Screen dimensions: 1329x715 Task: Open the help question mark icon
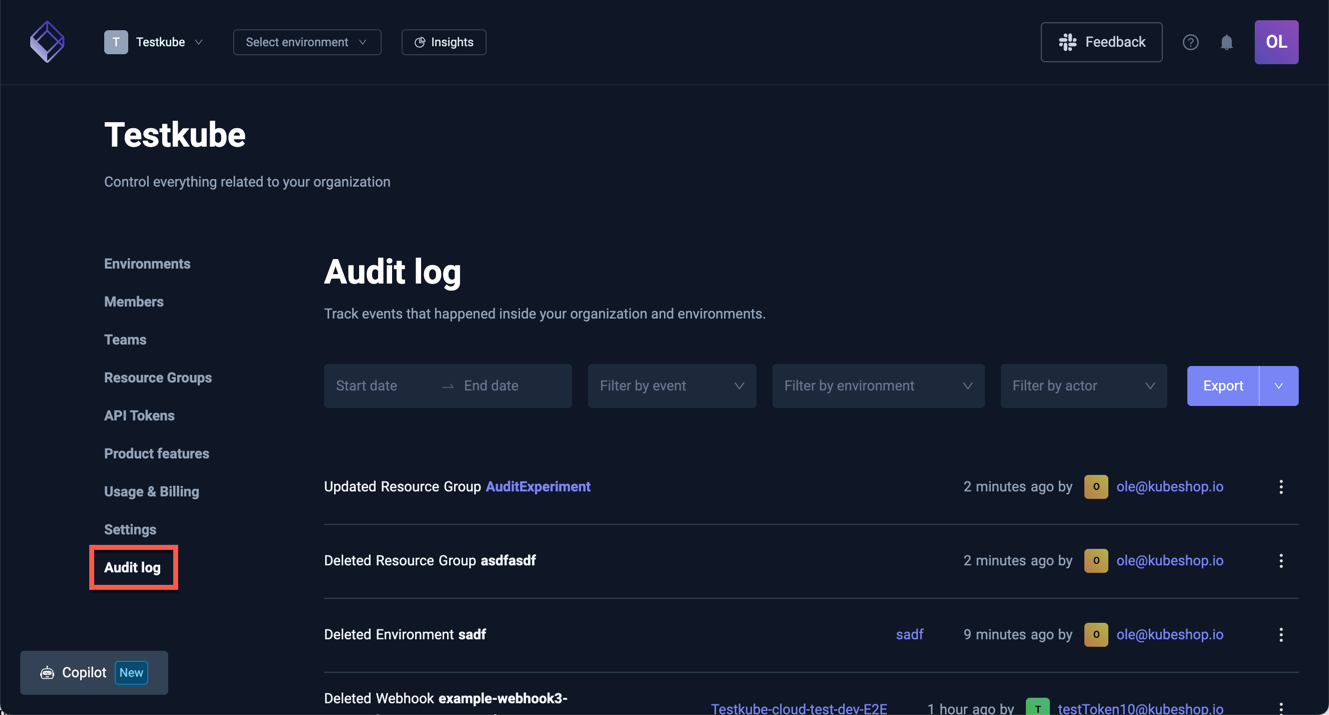click(x=1190, y=41)
